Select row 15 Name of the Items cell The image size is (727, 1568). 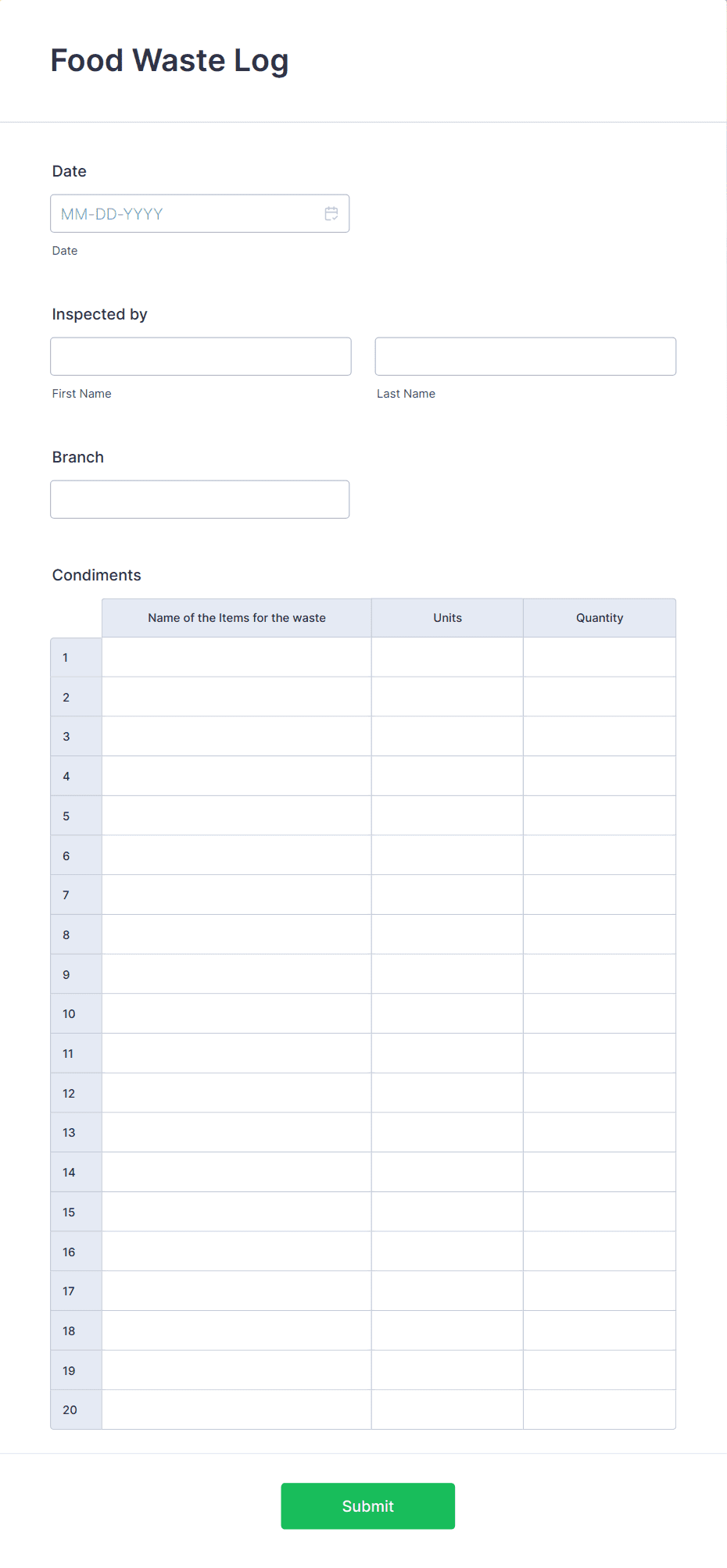pos(236,1212)
